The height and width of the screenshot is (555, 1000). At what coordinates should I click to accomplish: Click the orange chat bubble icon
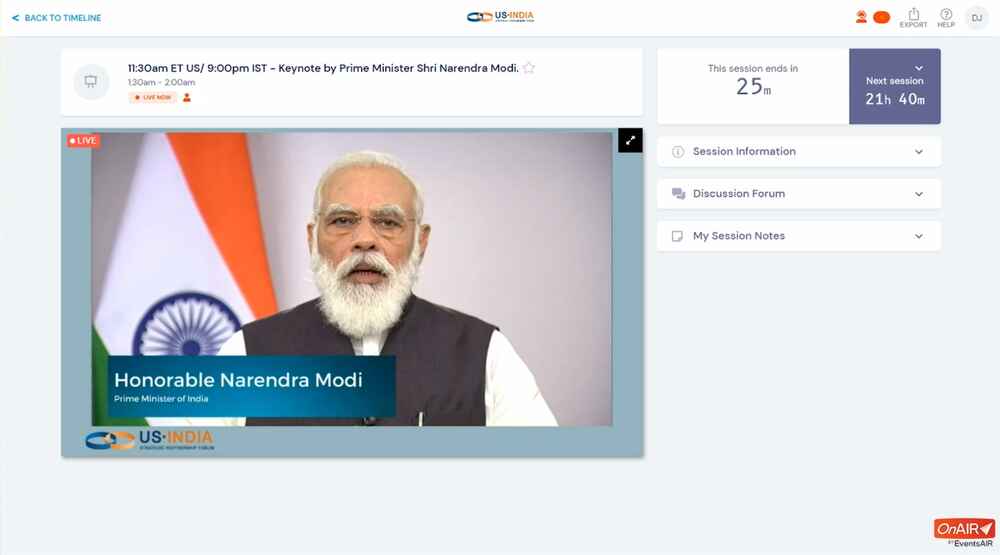(881, 17)
